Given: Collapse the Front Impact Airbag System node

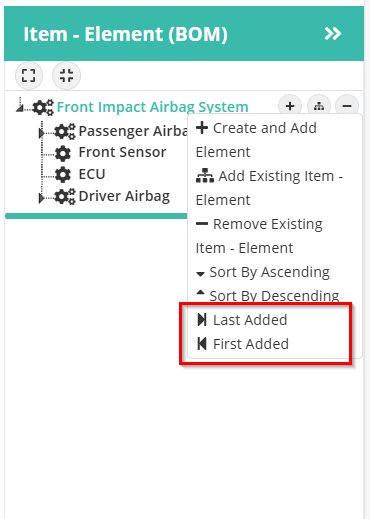Looking at the screenshot, I should click(20, 107).
